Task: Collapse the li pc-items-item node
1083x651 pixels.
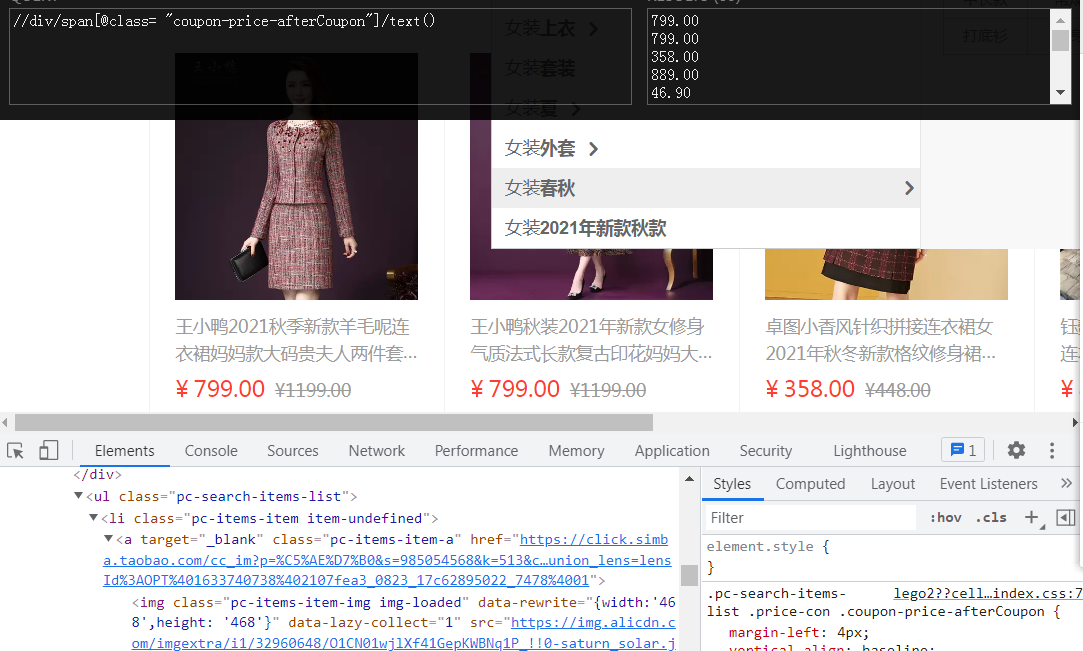Action: (x=92, y=517)
